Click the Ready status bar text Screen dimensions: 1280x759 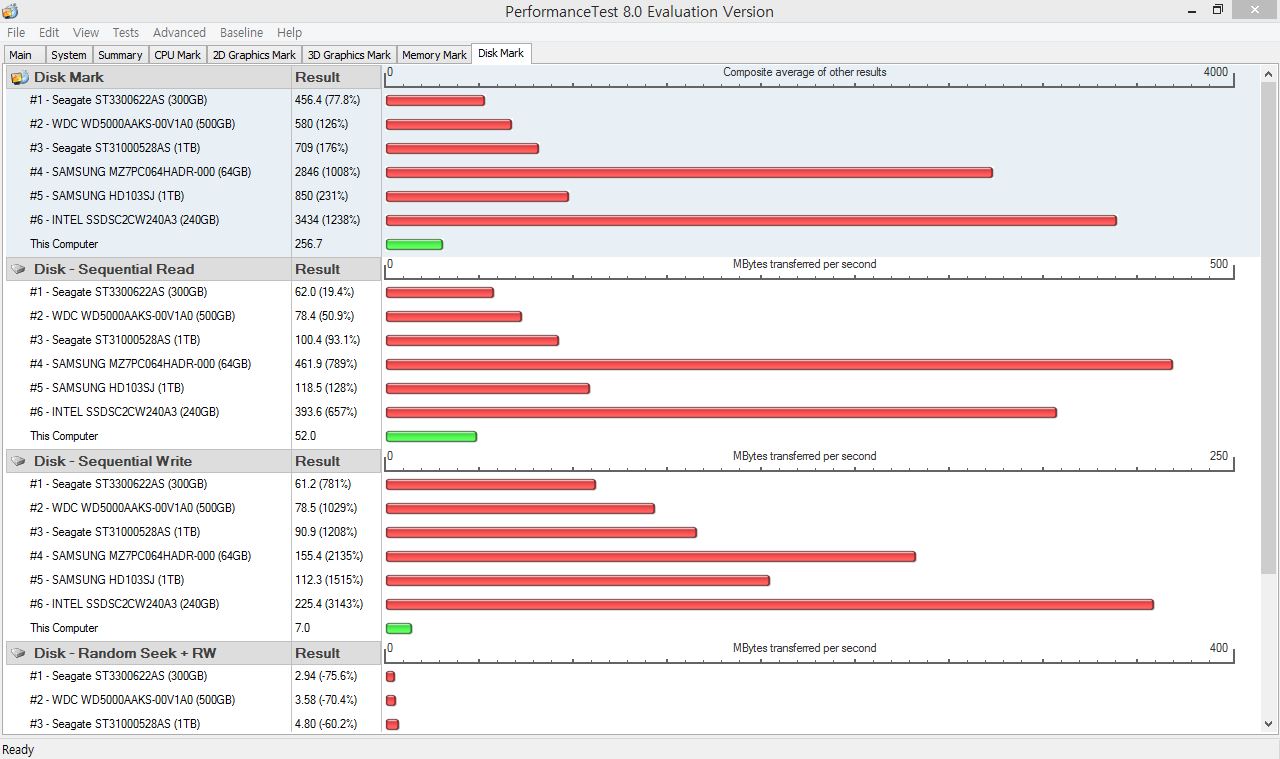coord(18,750)
